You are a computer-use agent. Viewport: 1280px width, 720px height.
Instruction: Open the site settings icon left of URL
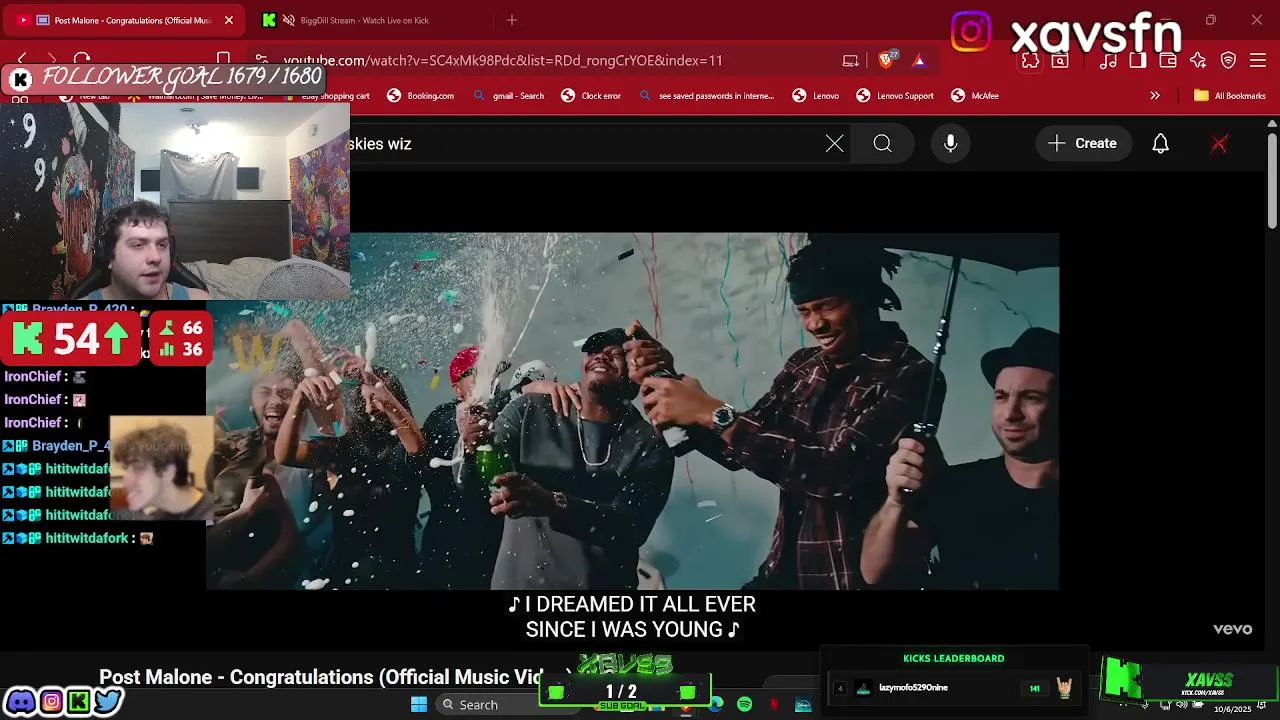point(262,60)
